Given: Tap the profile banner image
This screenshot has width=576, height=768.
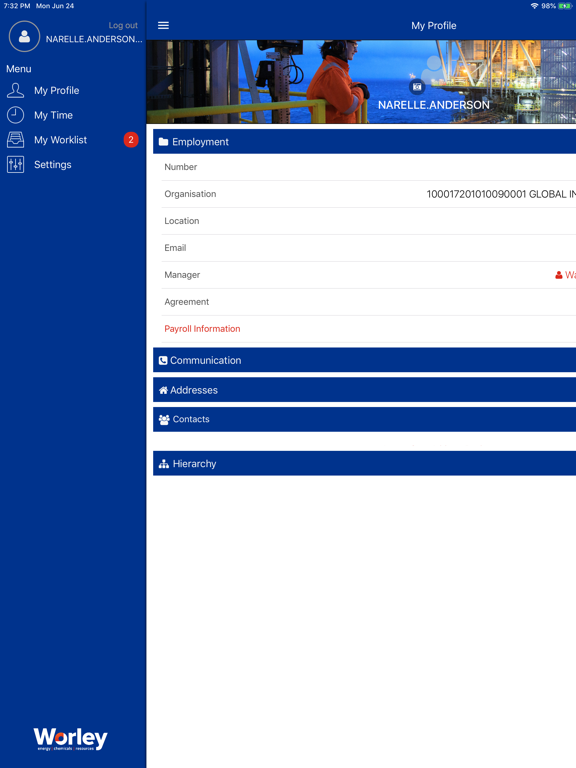Looking at the screenshot, I should pos(361,81).
